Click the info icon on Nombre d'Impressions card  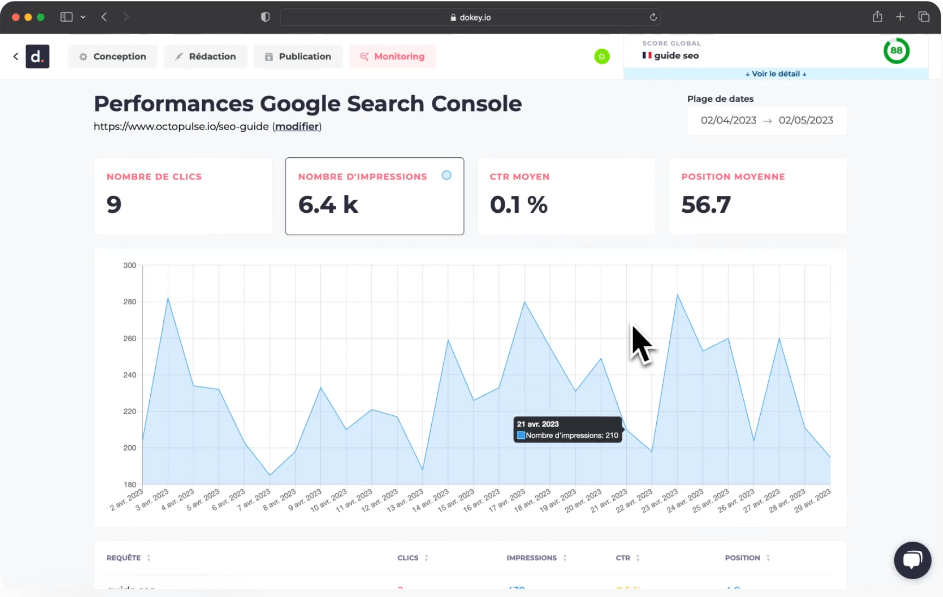coord(446,175)
